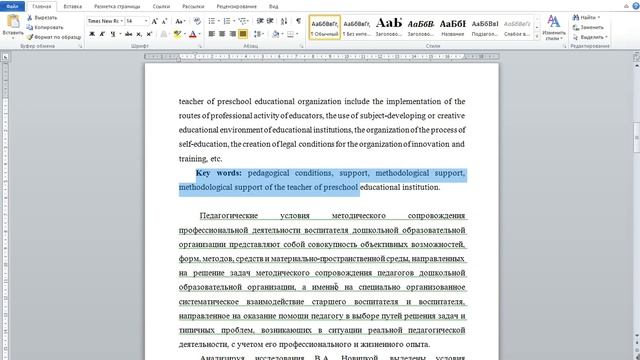Toggle underline (Ч) formatting
This screenshot has height=360, width=640.
[113, 34]
